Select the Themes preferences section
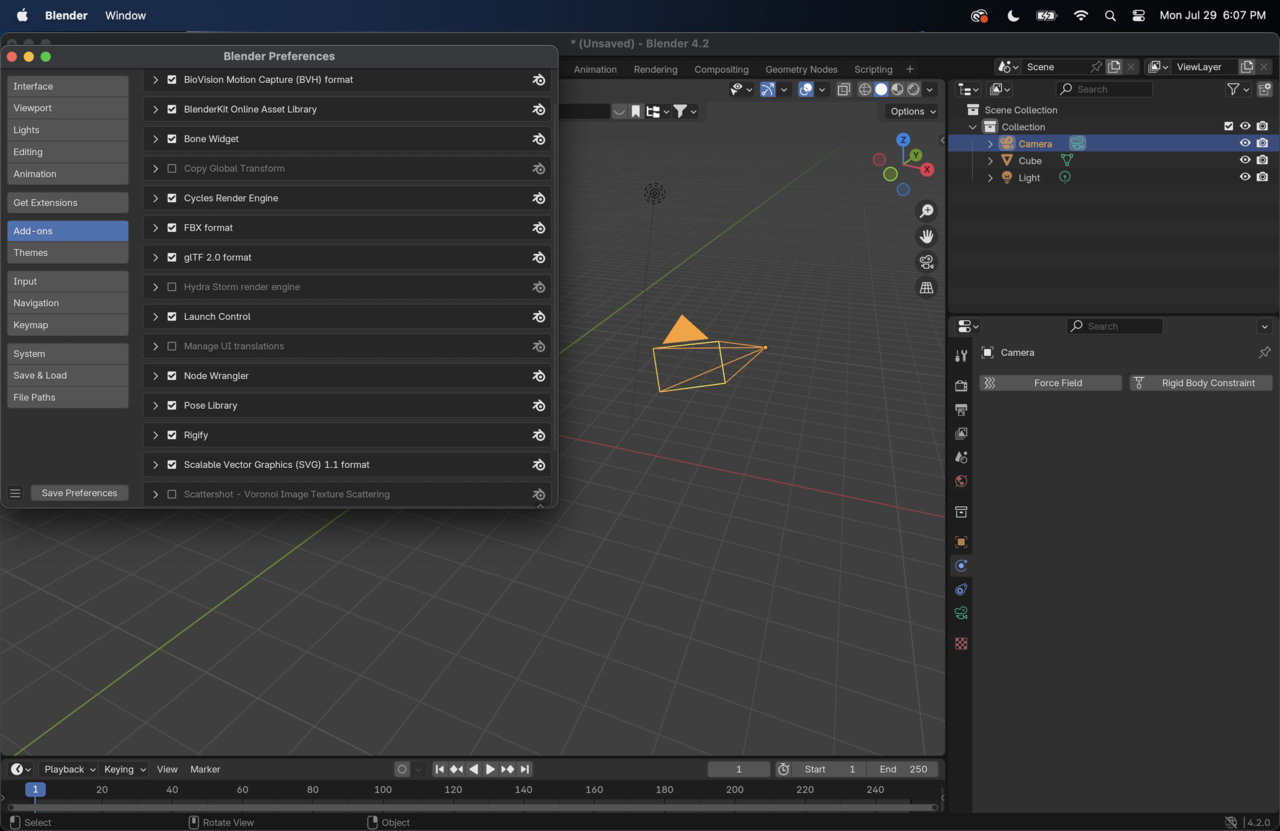 click(67, 253)
